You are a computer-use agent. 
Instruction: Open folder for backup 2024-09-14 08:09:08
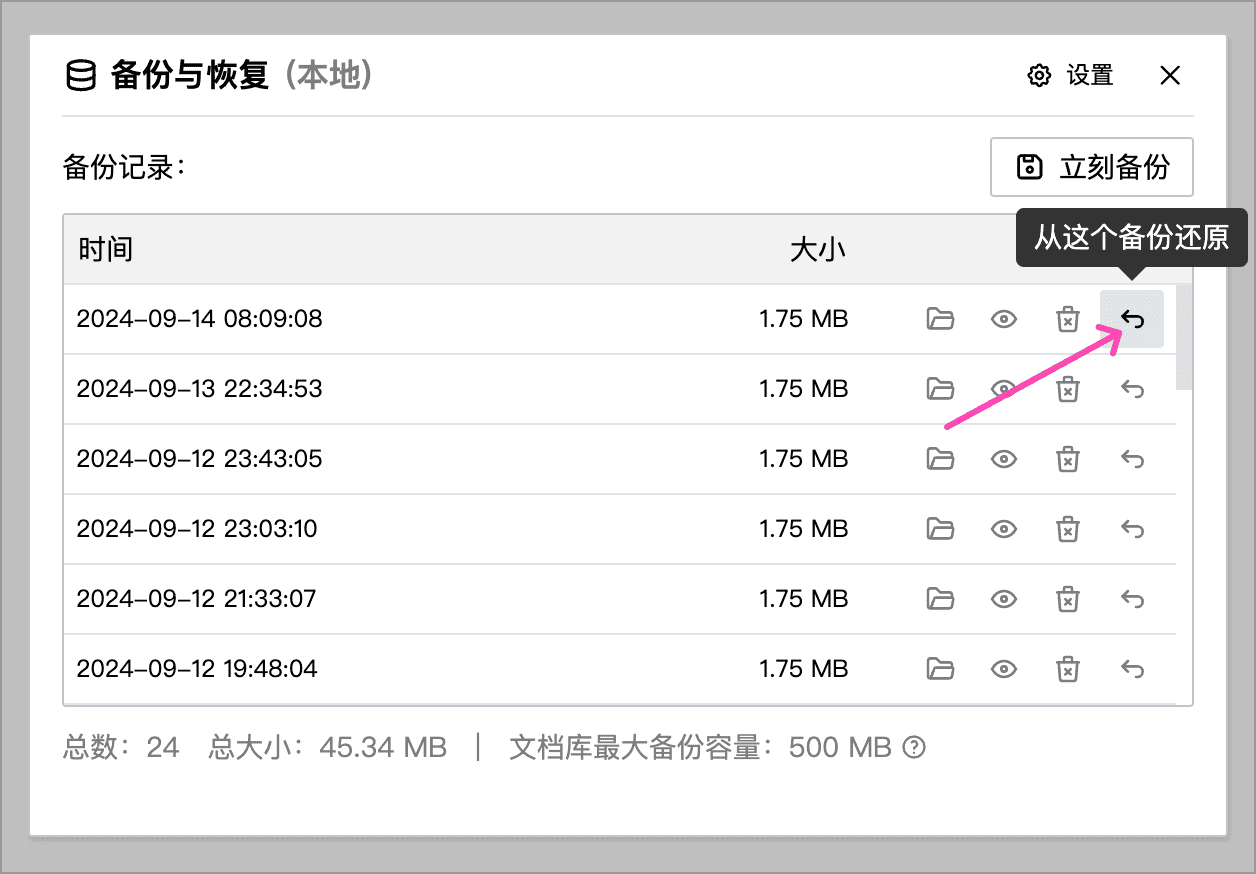[940, 319]
